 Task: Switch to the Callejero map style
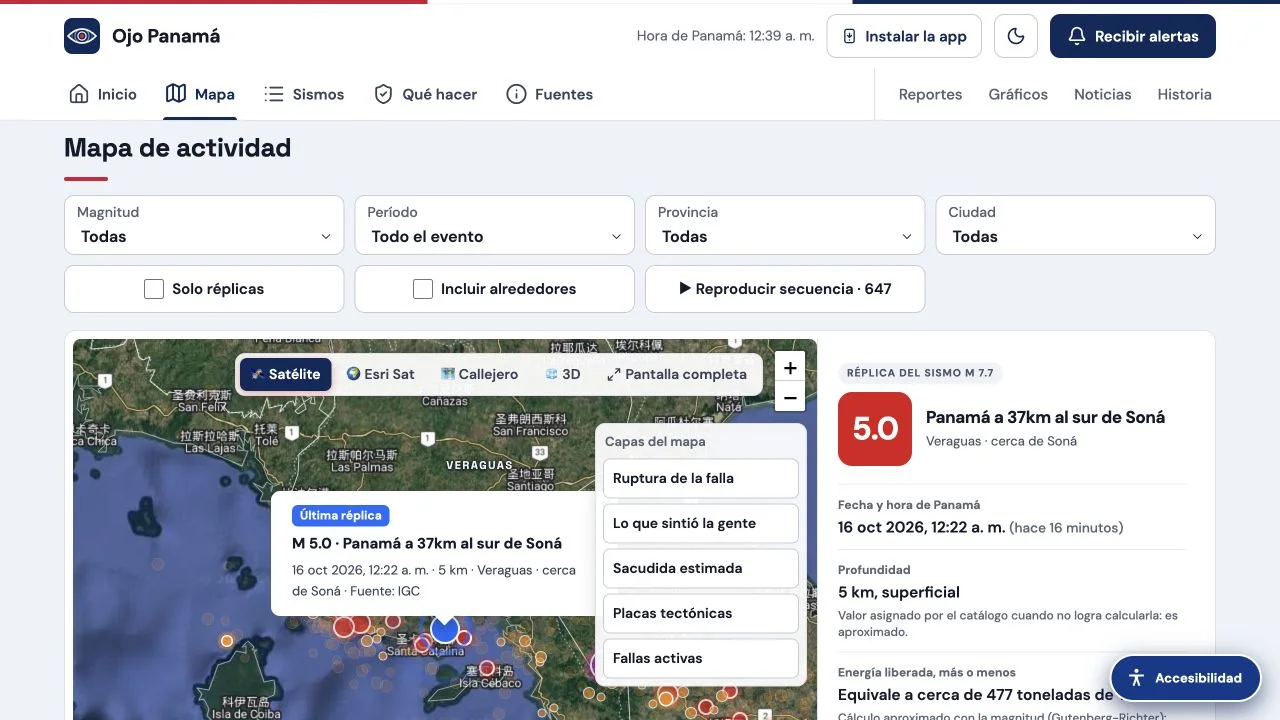pos(479,374)
